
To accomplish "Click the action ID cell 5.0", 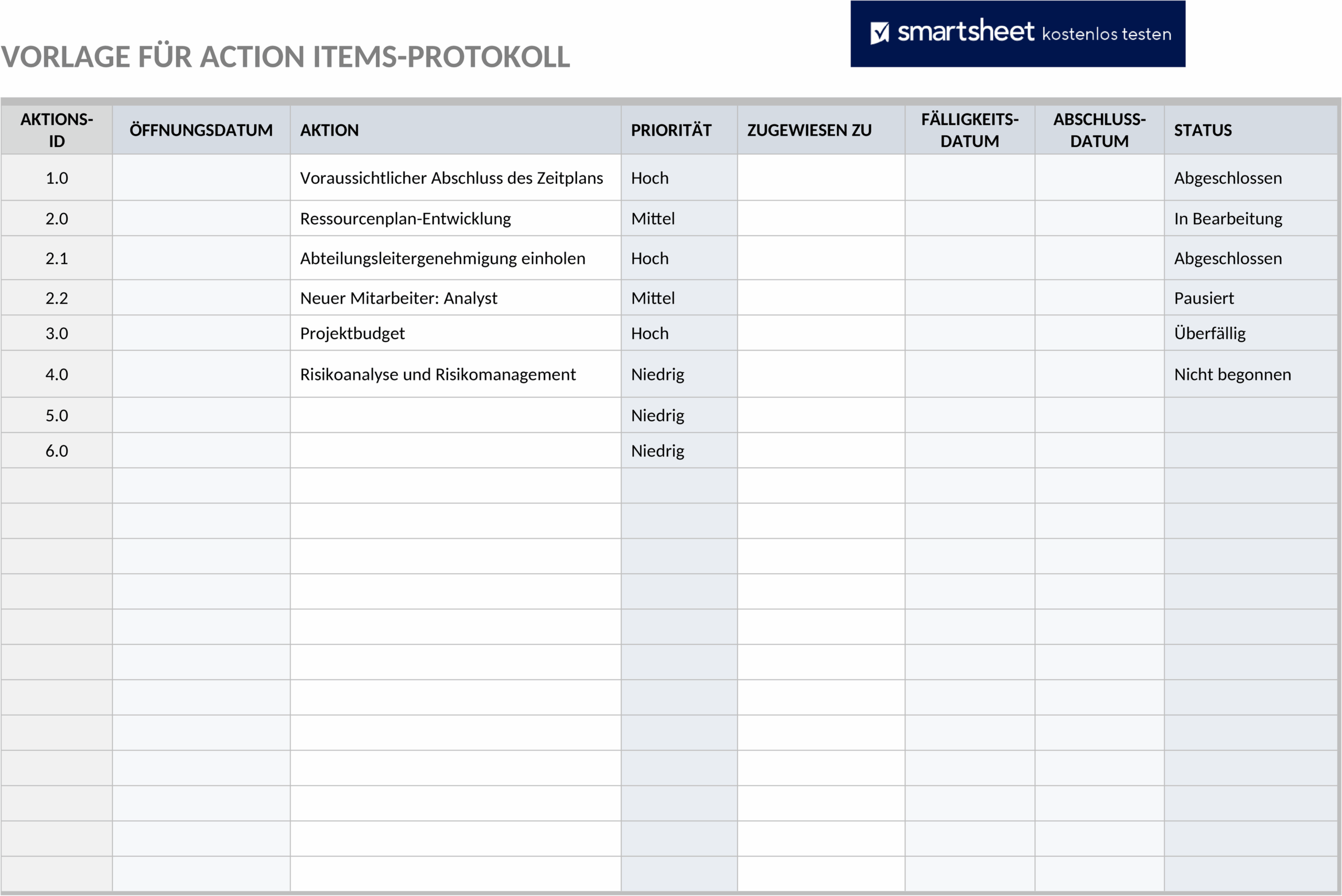I will tap(57, 416).
